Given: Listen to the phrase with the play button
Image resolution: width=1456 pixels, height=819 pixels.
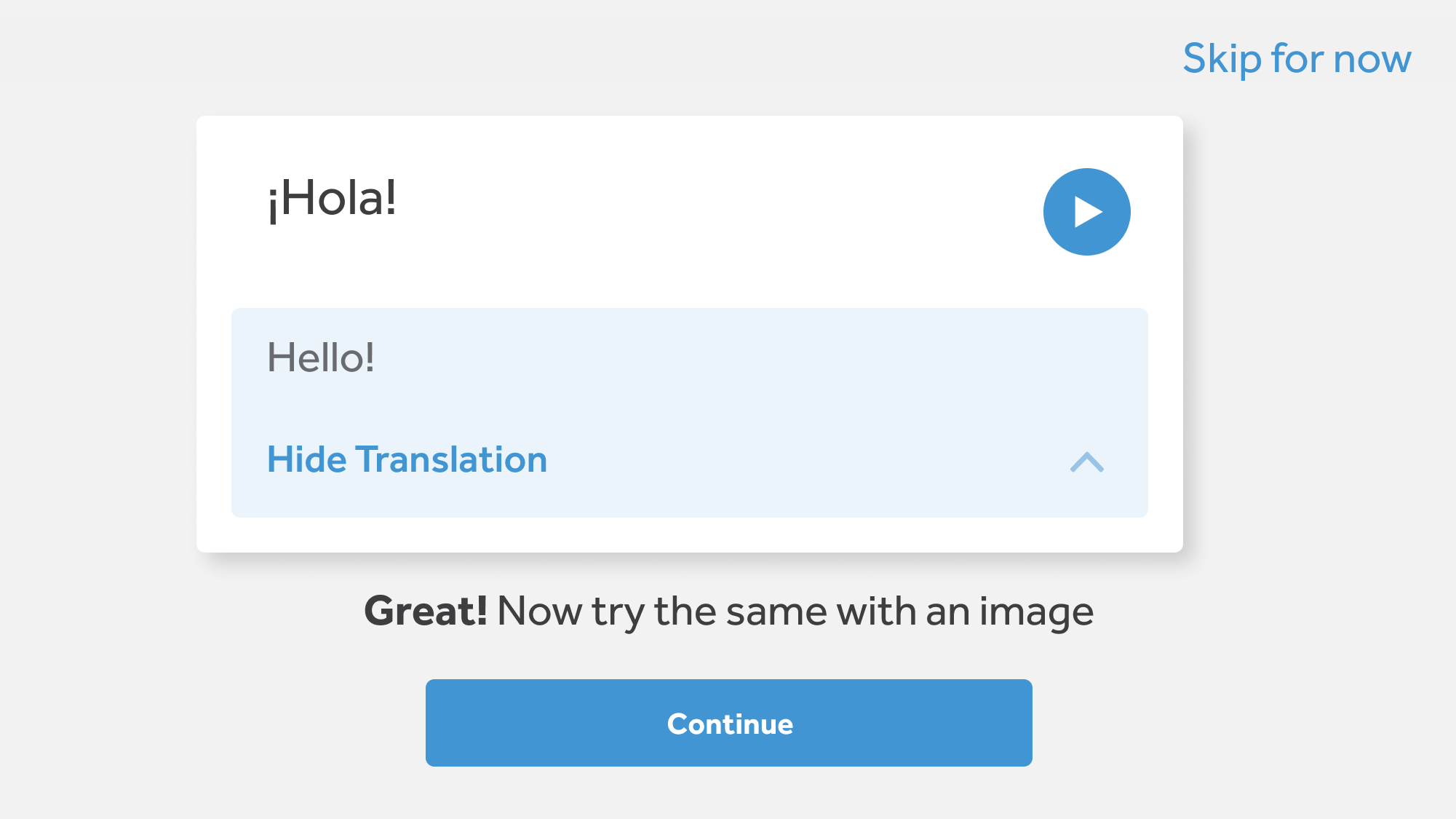Looking at the screenshot, I should [1086, 212].
